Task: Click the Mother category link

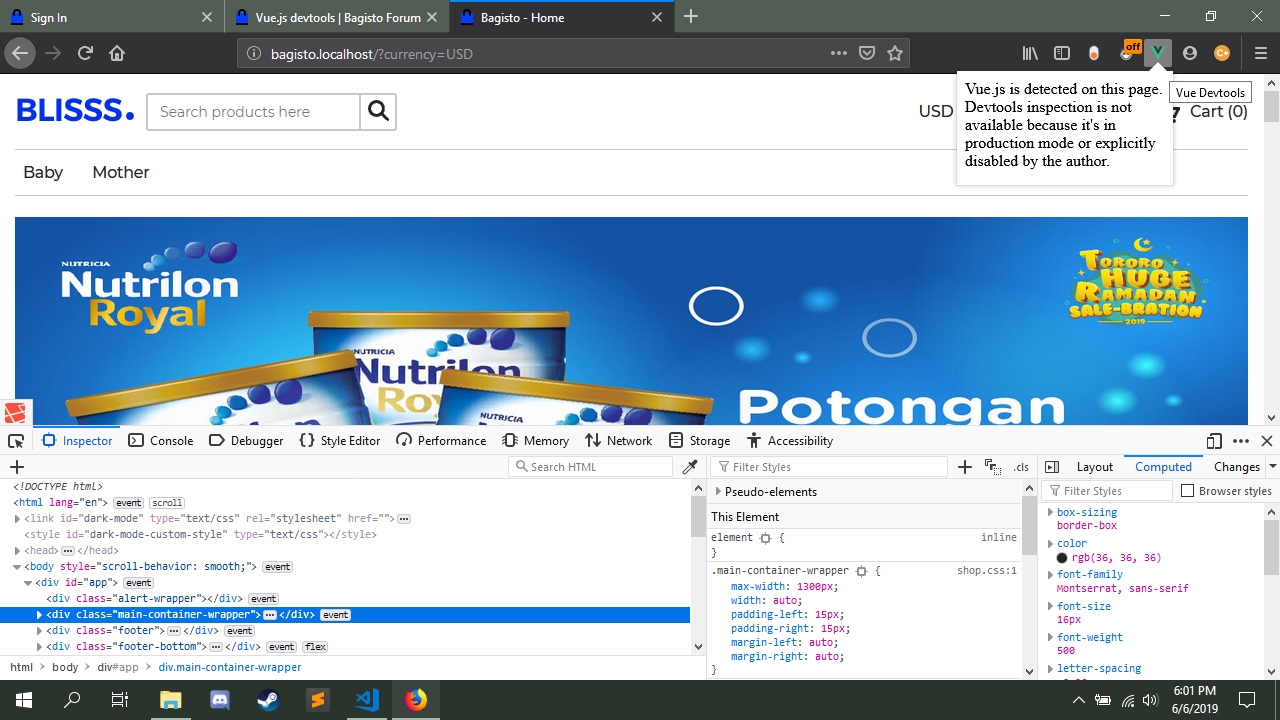Action: [x=121, y=172]
